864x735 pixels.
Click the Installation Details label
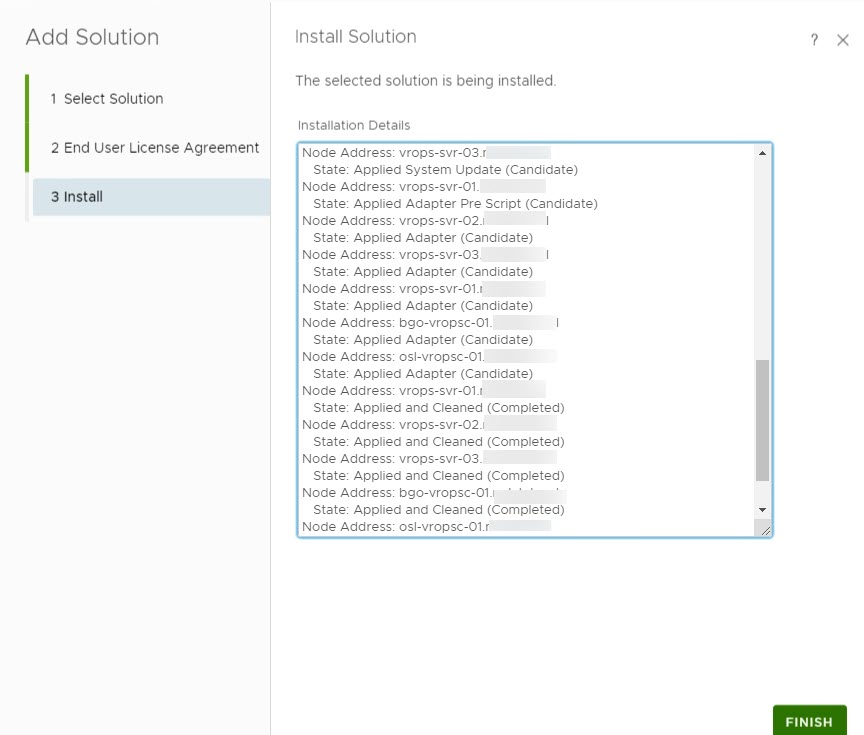(354, 125)
